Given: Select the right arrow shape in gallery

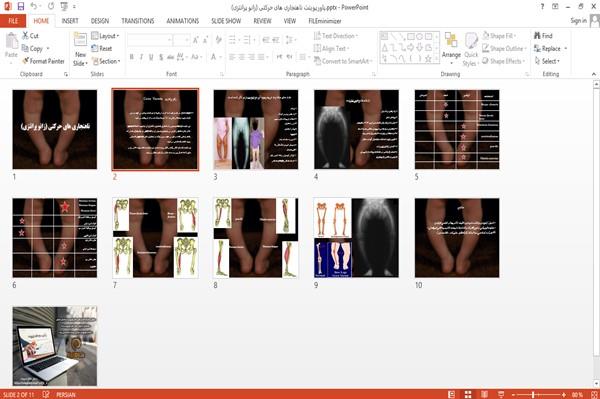Looking at the screenshot, I should [411, 47].
